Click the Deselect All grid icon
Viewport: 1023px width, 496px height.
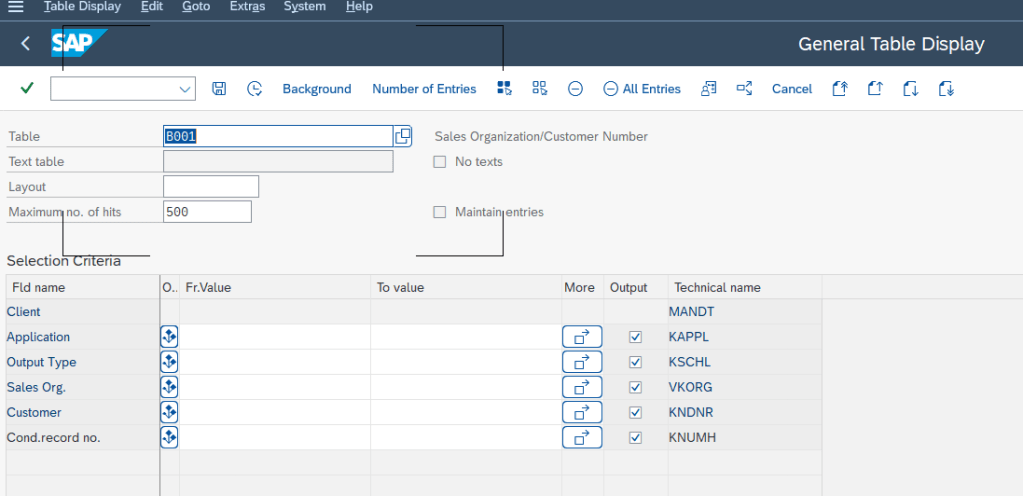click(540, 89)
